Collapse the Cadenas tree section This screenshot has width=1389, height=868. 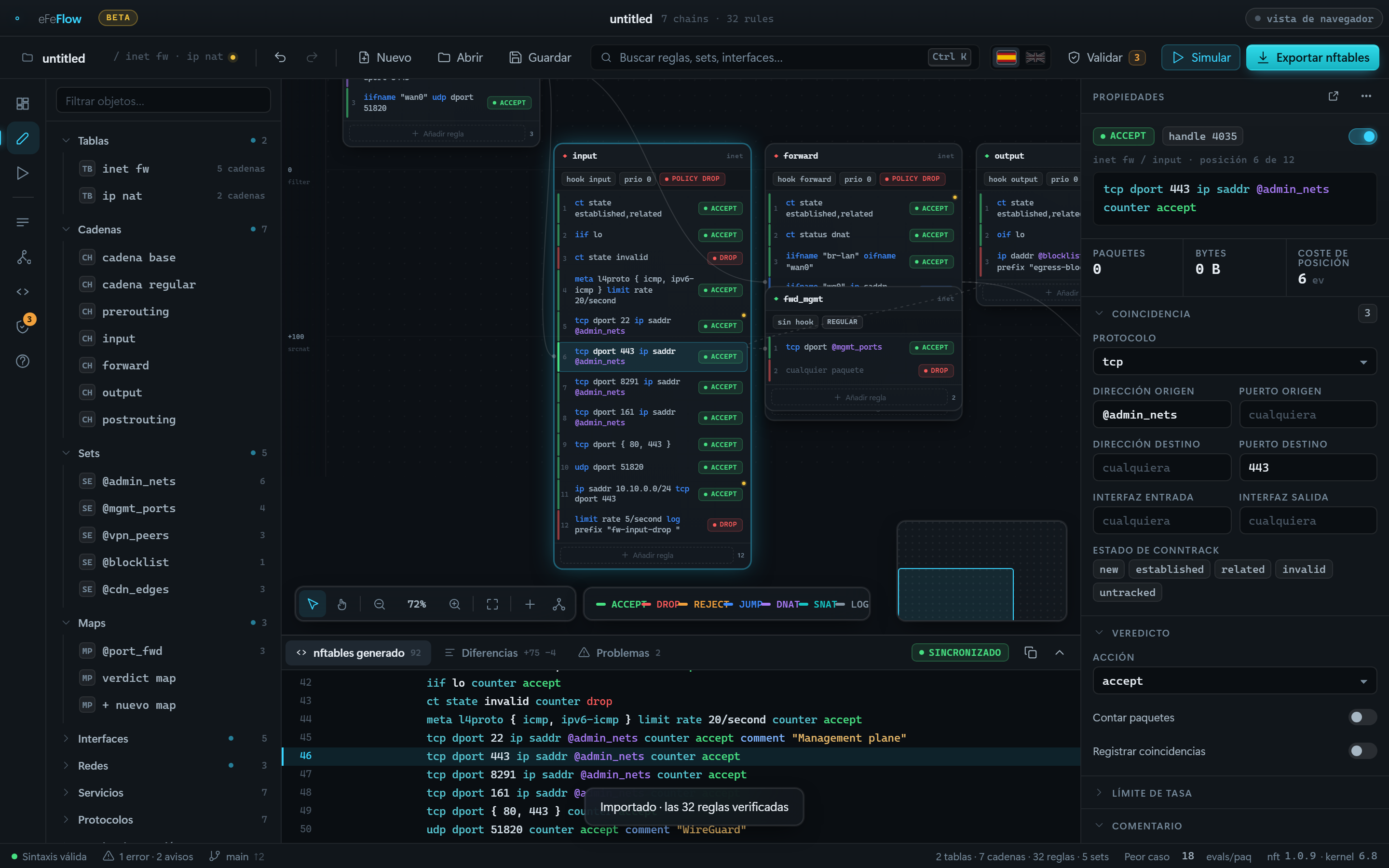click(x=66, y=229)
